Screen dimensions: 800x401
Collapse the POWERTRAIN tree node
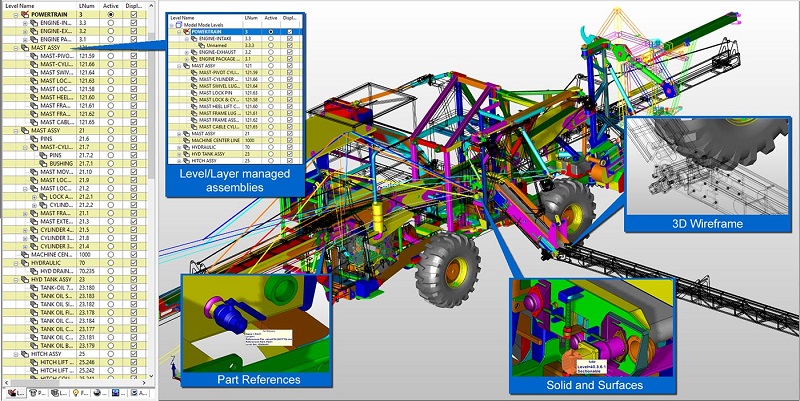16,14
